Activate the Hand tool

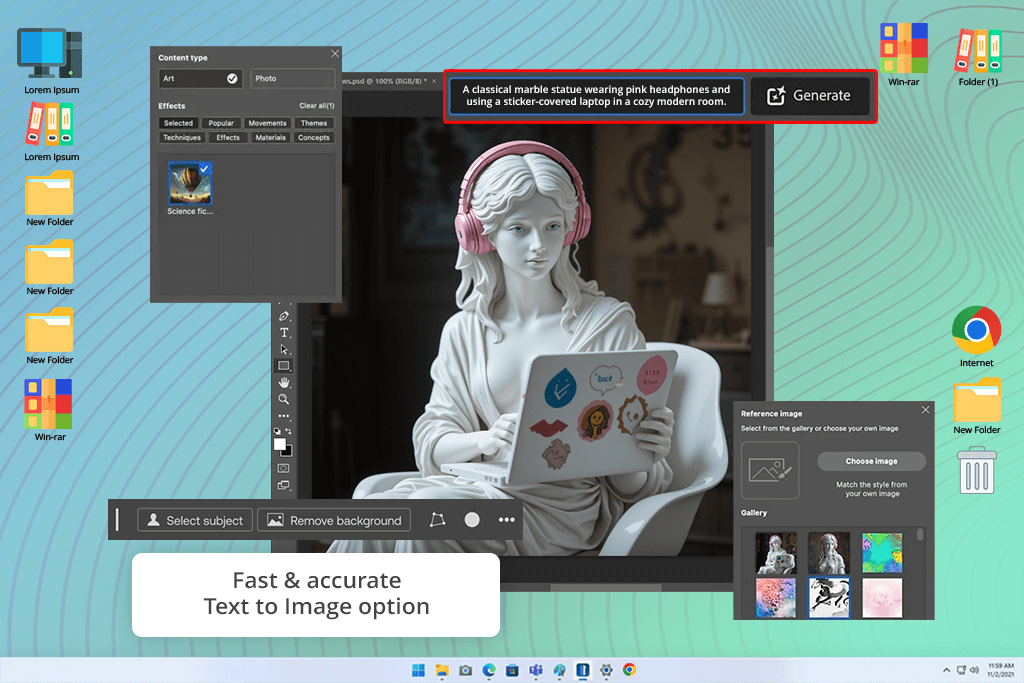(x=284, y=382)
